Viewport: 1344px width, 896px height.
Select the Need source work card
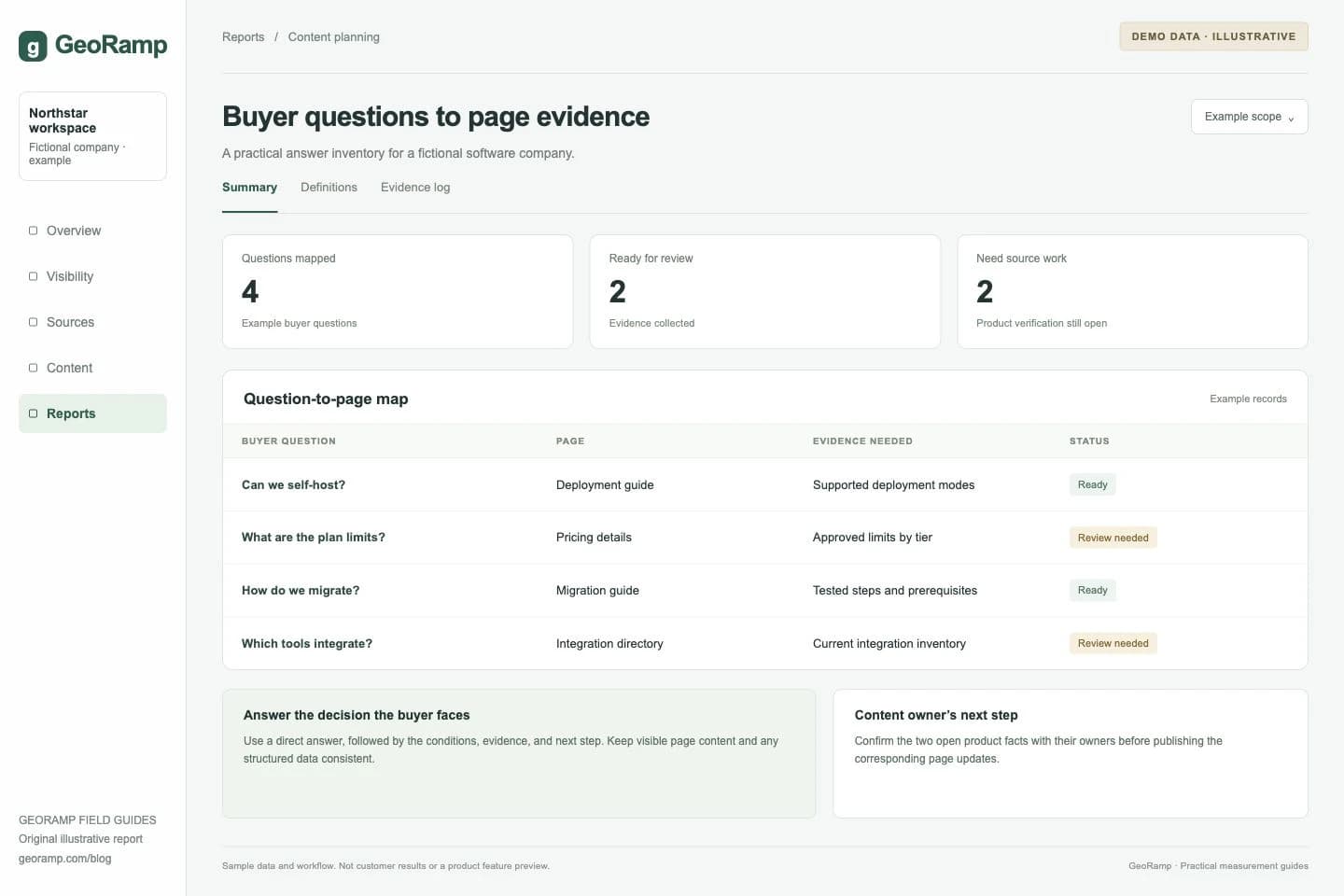(x=1132, y=291)
